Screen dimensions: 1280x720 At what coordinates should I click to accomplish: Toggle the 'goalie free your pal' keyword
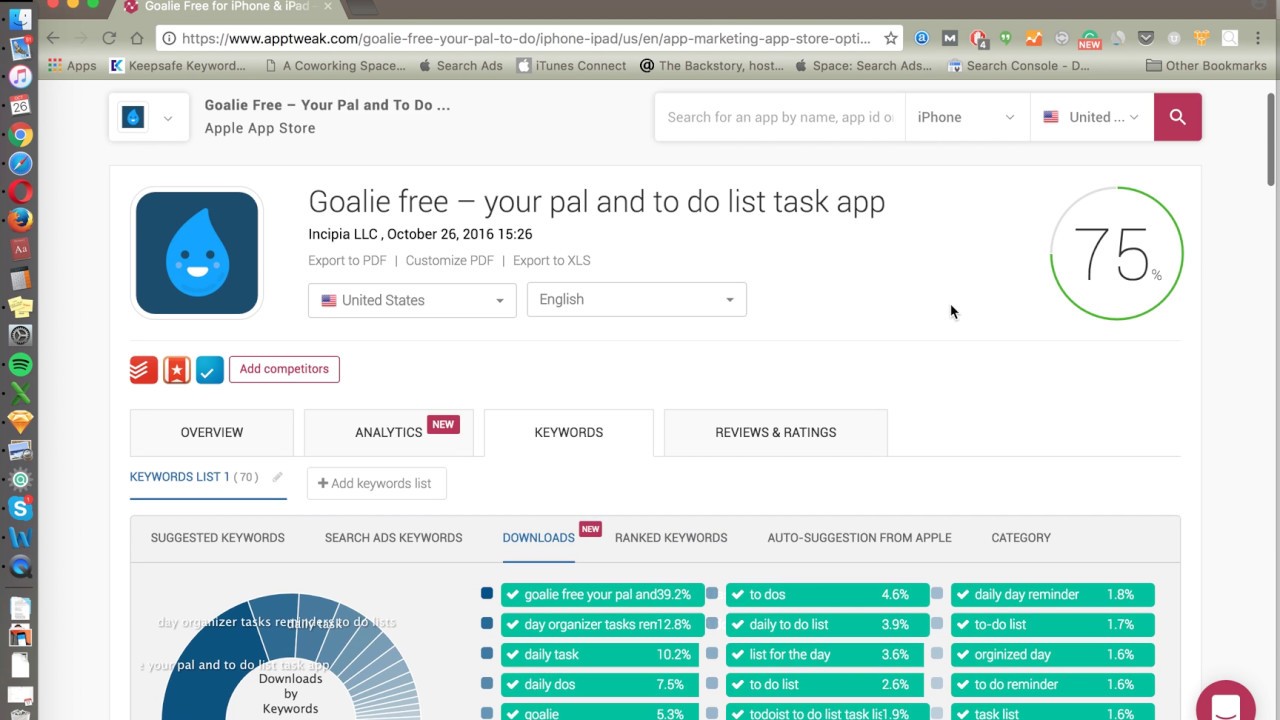coord(602,594)
